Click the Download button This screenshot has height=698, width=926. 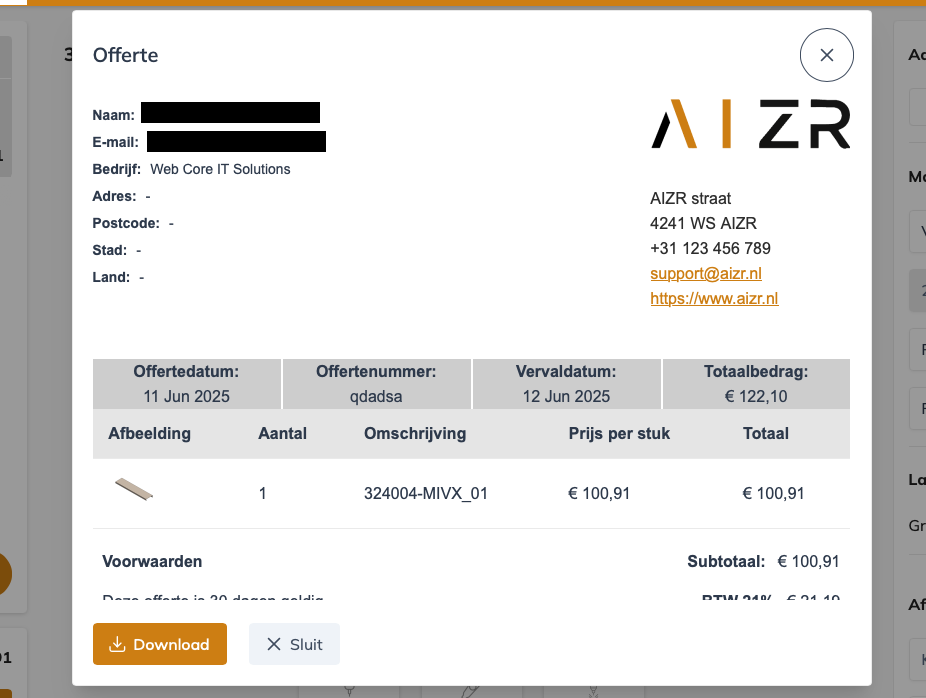coord(159,644)
